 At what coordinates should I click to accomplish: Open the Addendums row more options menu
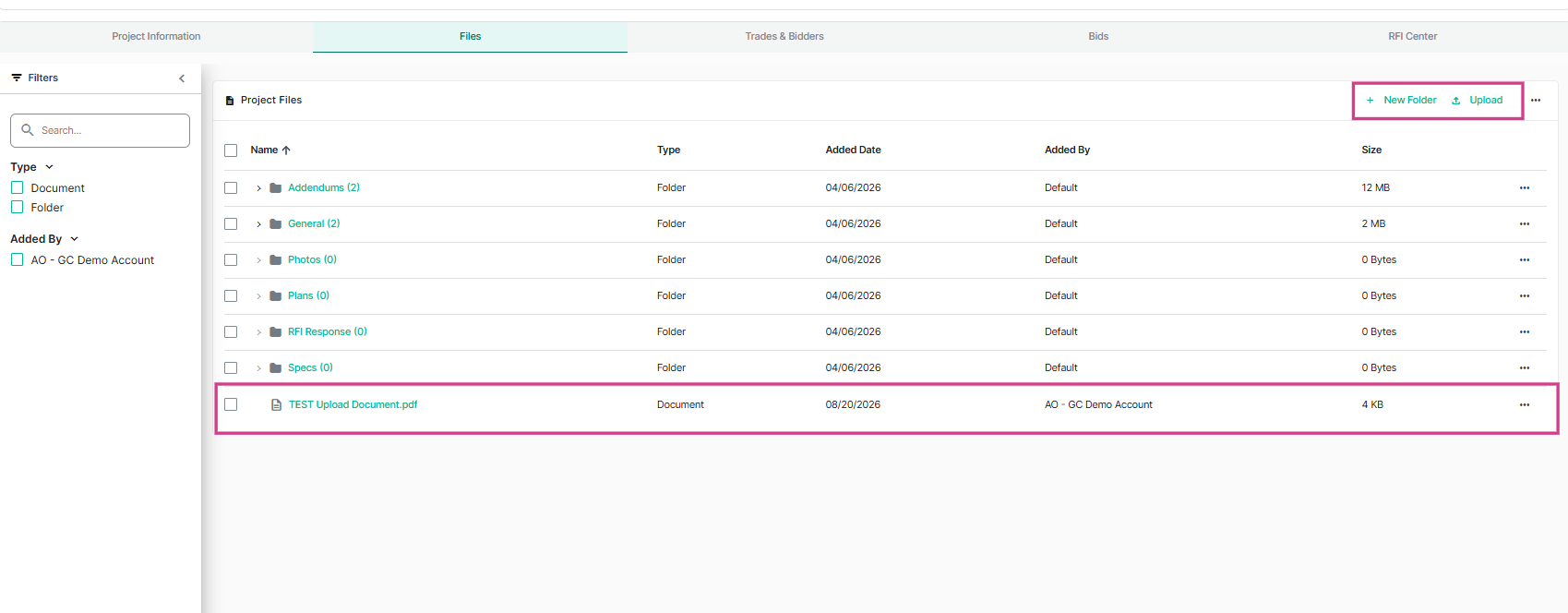1525,188
